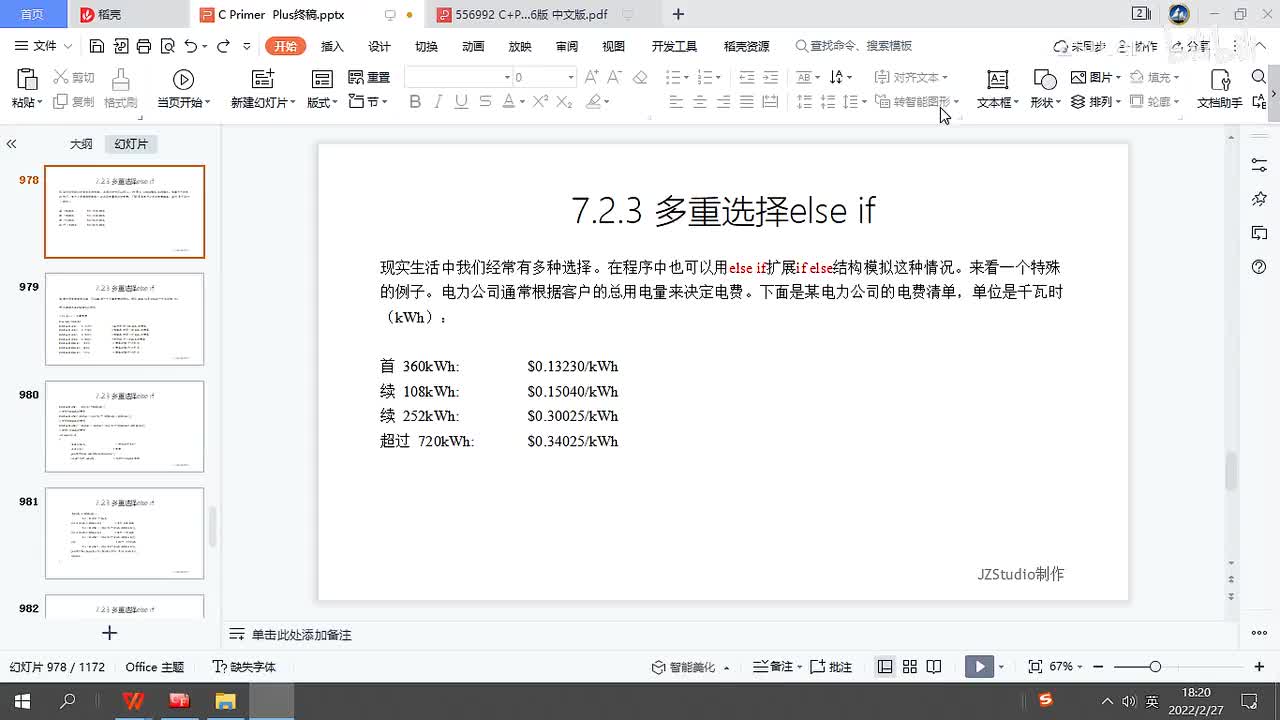Decrease indent level icon
Viewport: 1280px width, 720px height.
(x=746, y=77)
